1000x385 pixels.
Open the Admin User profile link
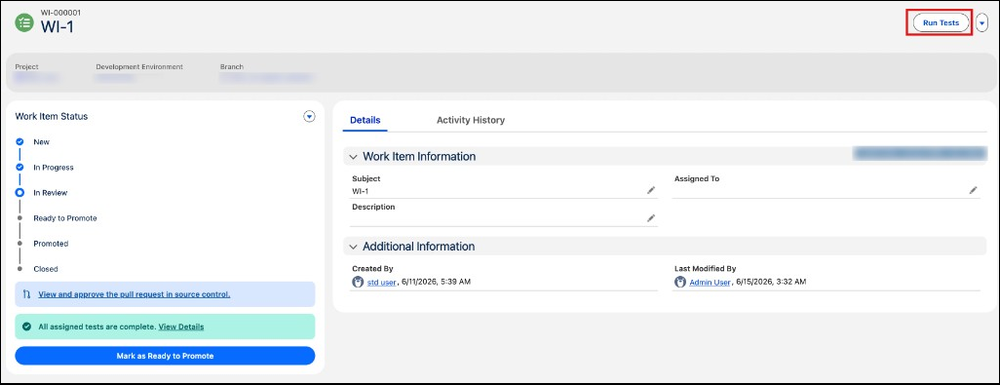pyautogui.click(x=710, y=282)
